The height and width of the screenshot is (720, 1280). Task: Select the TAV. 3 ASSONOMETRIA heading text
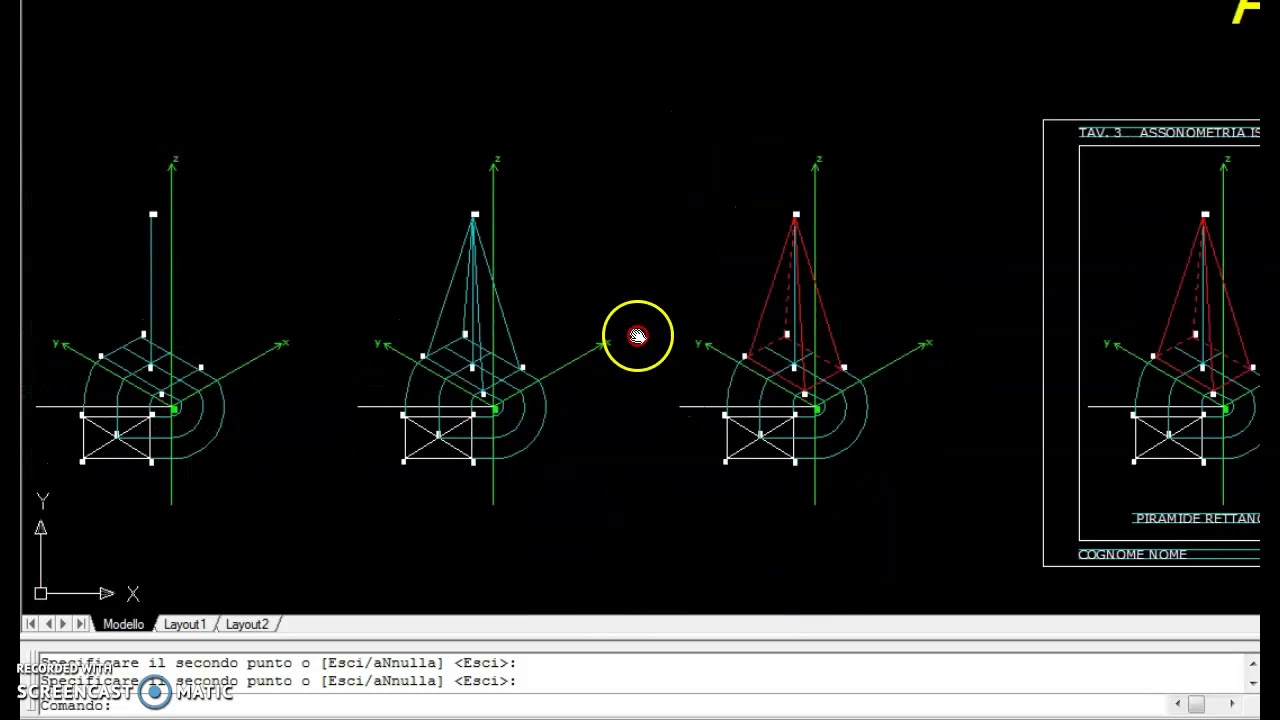1168,133
